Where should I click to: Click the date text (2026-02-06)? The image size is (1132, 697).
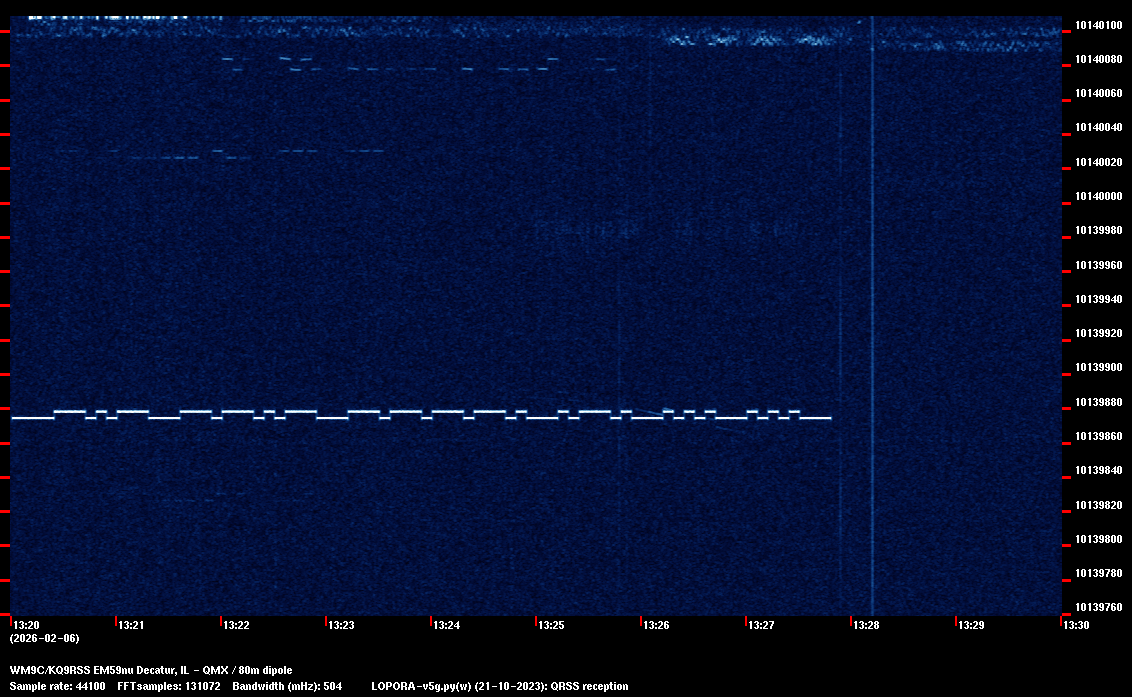pyautogui.click(x=44, y=638)
